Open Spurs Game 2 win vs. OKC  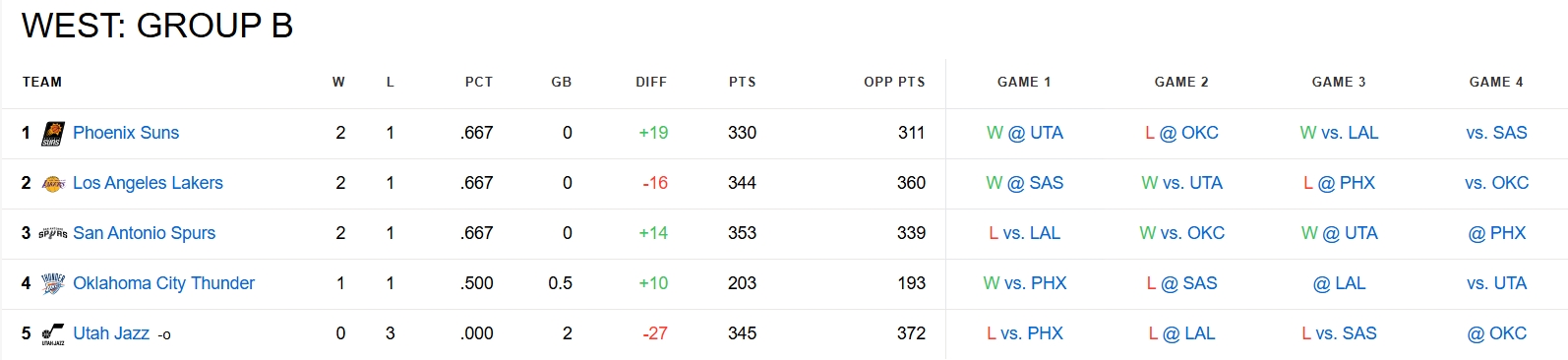pos(1182,233)
